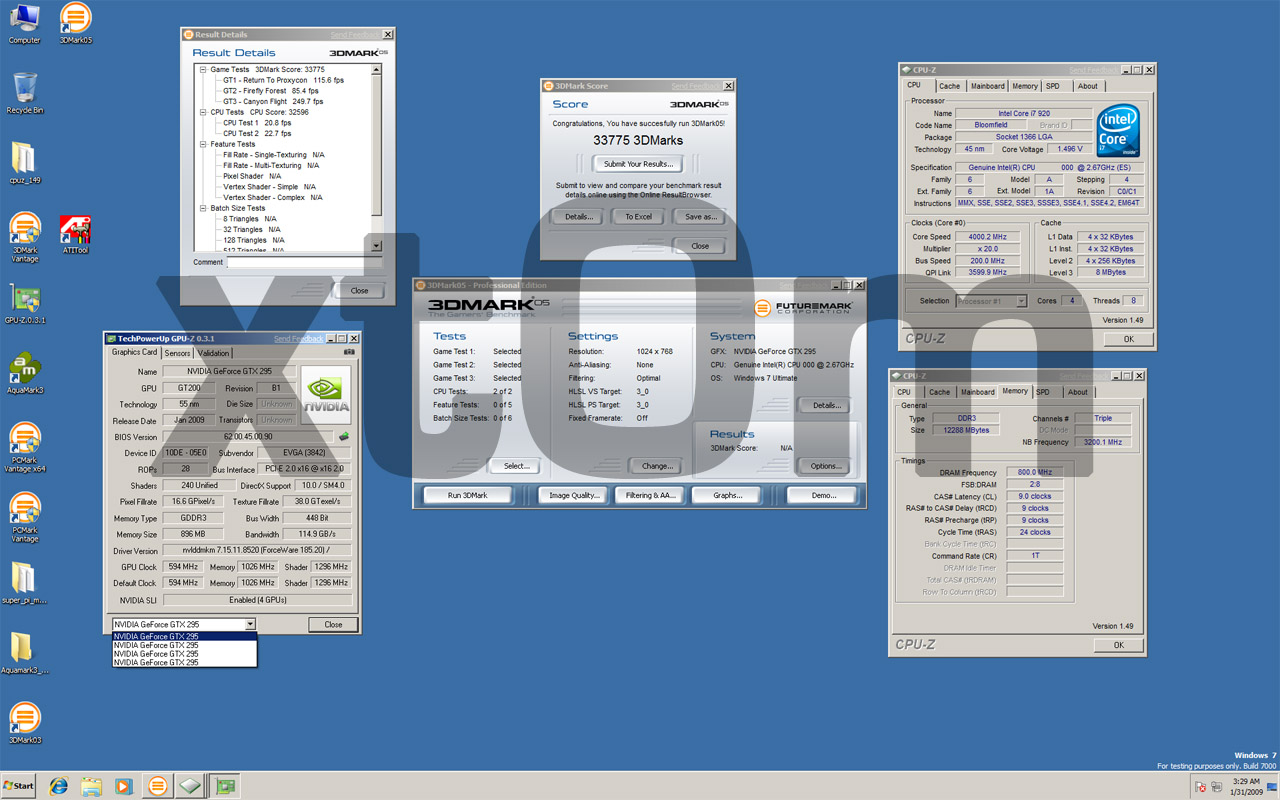Click the Options button under Results
This screenshot has height=800, width=1280.
[x=825, y=466]
